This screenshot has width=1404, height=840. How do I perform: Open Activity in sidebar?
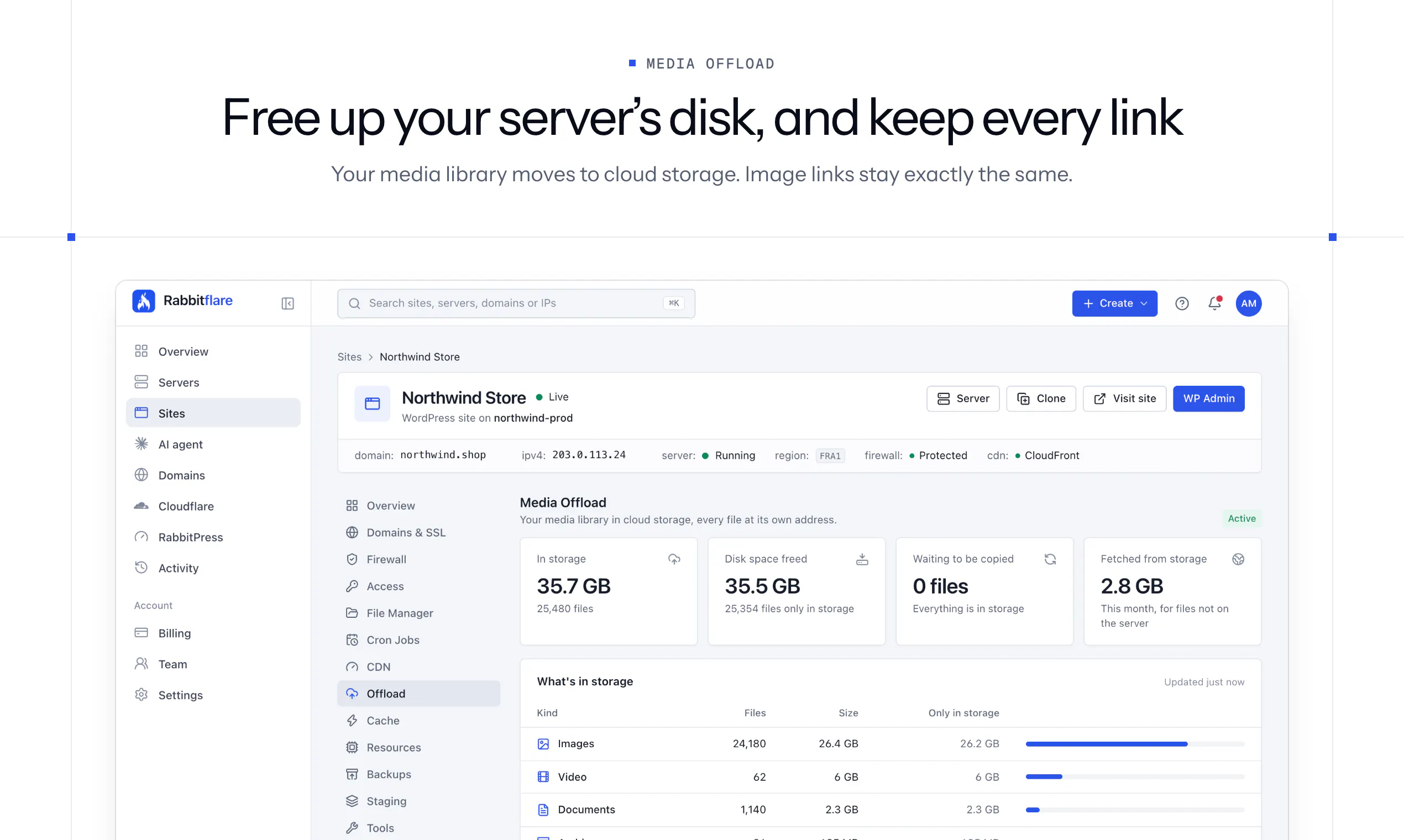click(x=213, y=568)
